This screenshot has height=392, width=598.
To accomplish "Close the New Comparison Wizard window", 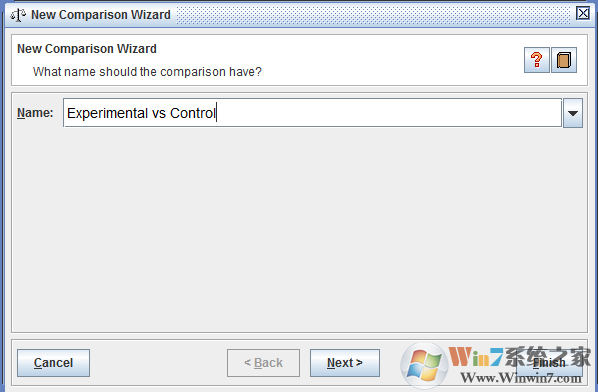I will pos(583,13).
